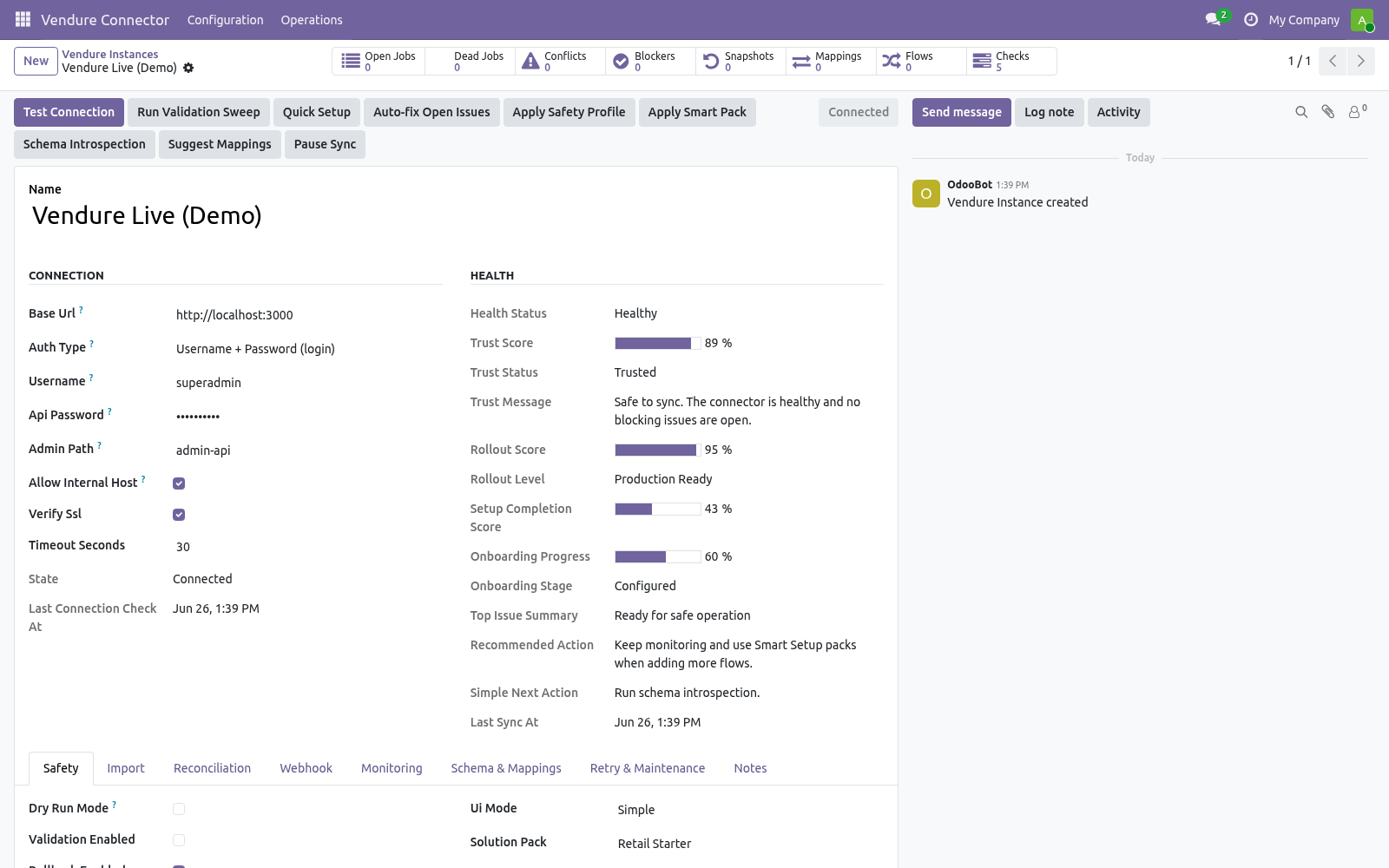The width and height of the screenshot is (1389, 868).
Task: Open the Checks tasks icon
Action: [x=982, y=61]
